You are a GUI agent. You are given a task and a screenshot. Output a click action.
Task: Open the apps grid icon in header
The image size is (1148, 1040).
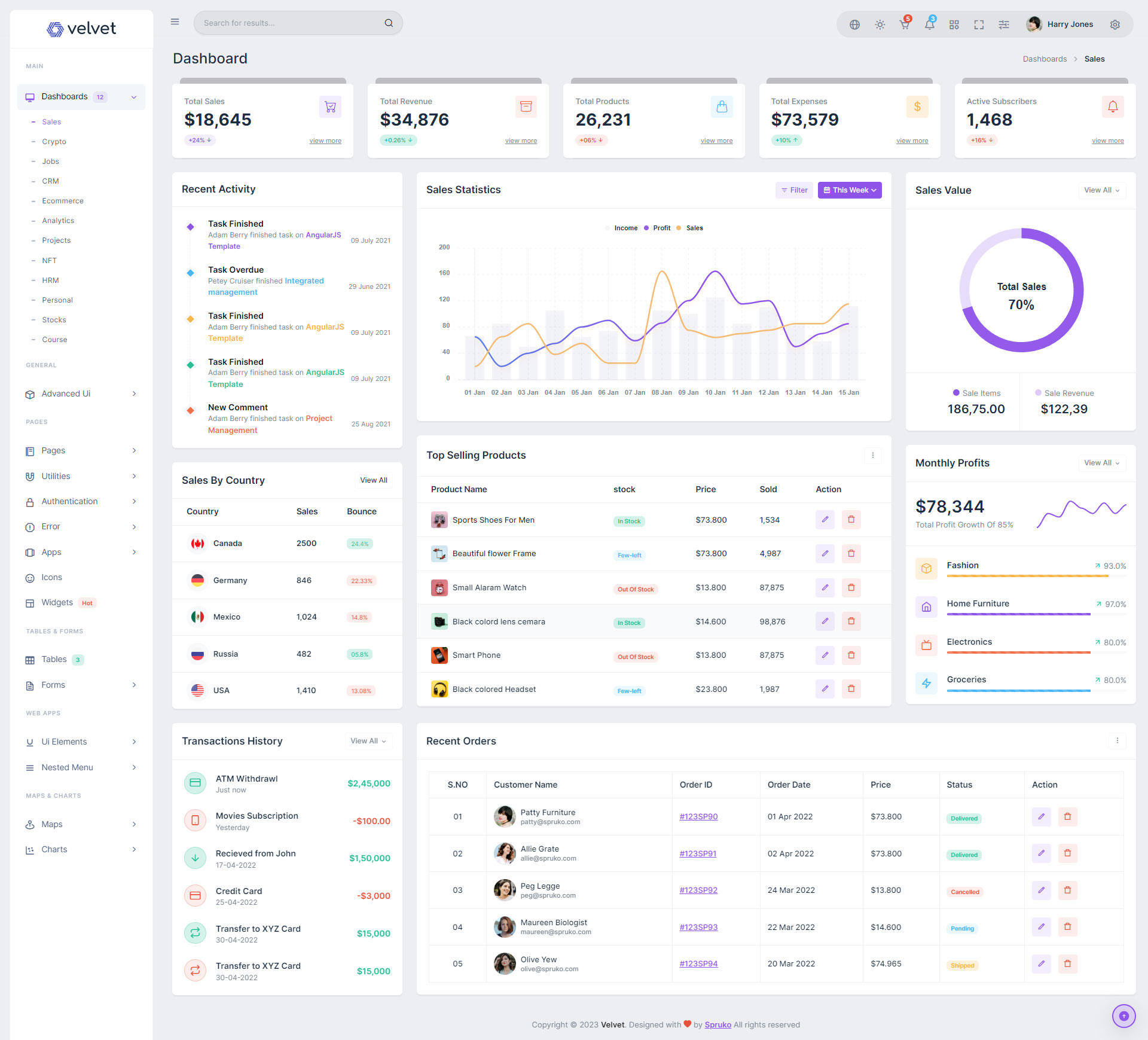pos(954,25)
